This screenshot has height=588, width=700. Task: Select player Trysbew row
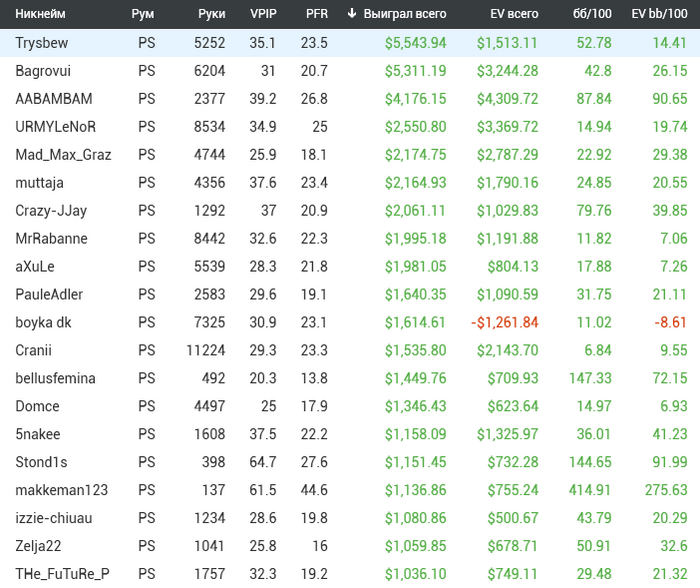350,43
